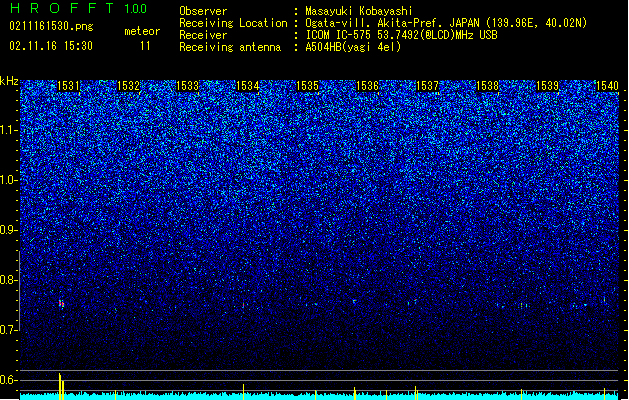Click the yellow intensity spike at 1534
The width and height of the screenshot is (629, 400).
tap(243, 392)
